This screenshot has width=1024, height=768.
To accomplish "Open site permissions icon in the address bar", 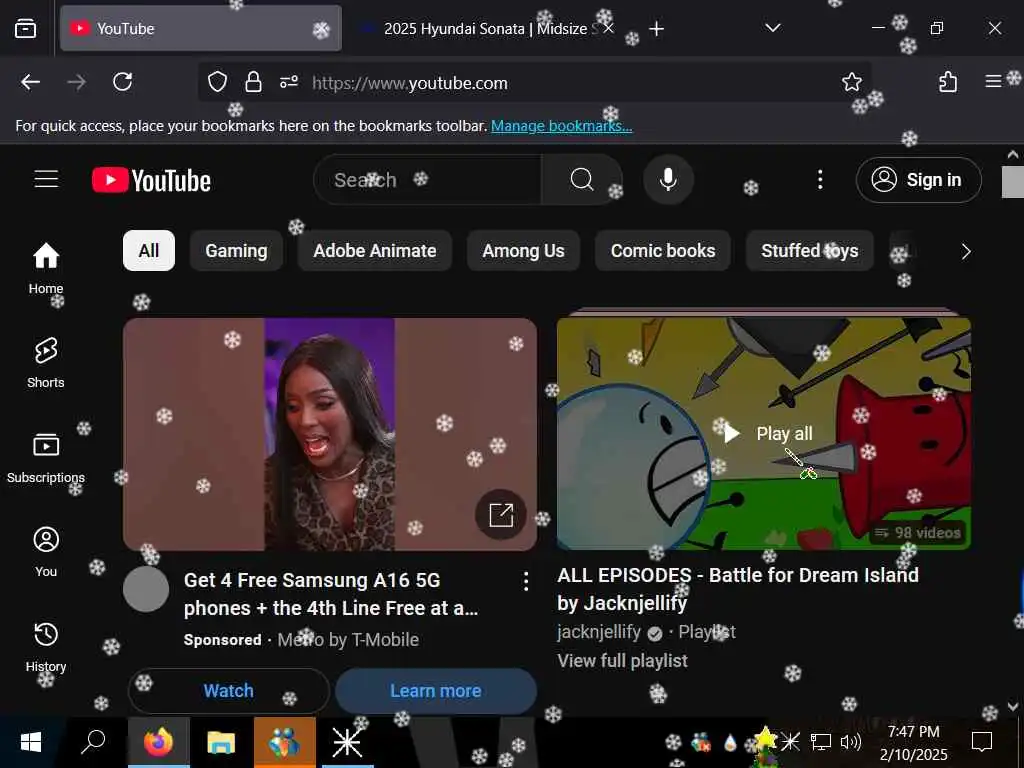I will coord(289,82).
